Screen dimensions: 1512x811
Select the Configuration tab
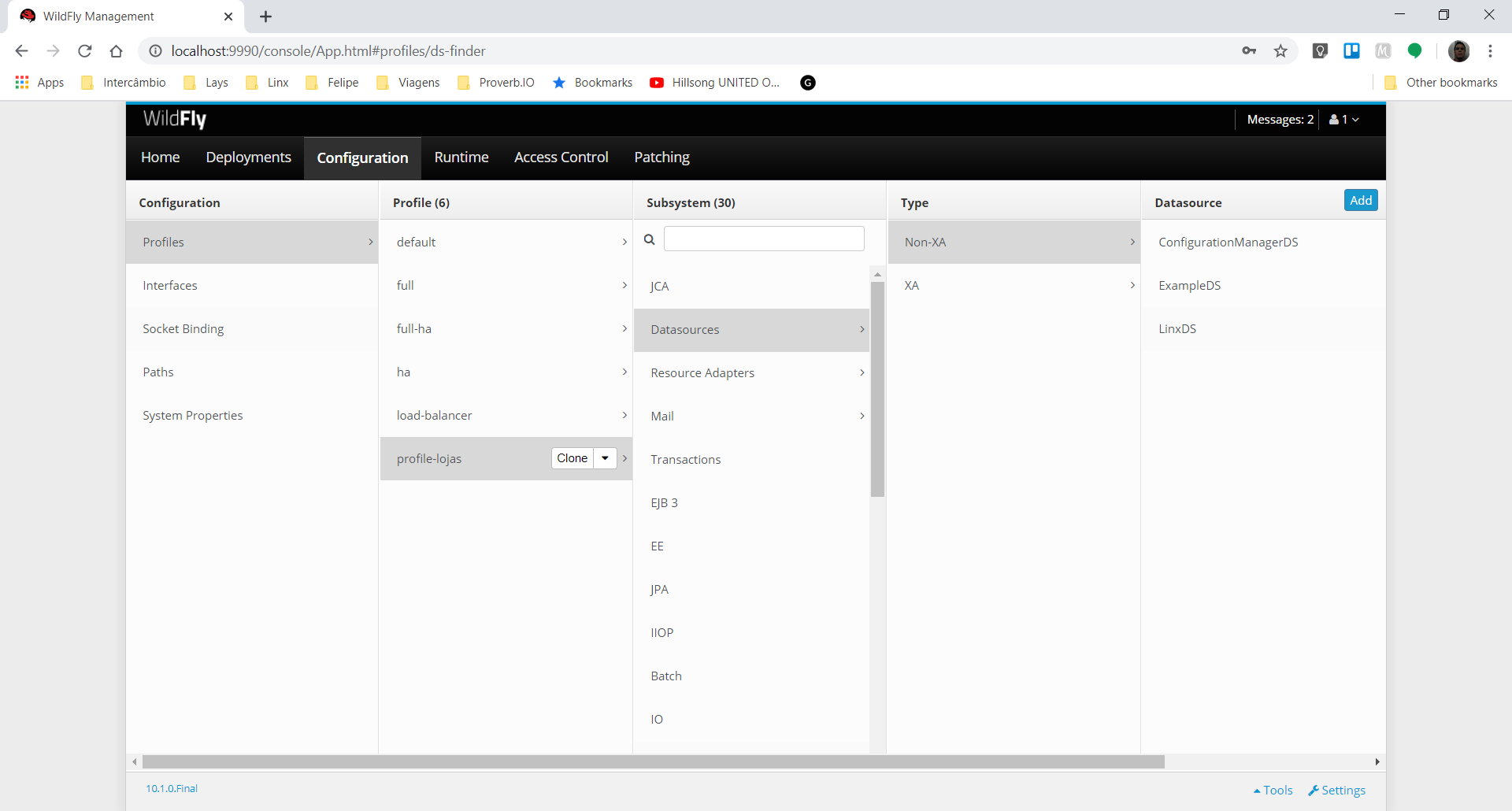click(363, 158)
